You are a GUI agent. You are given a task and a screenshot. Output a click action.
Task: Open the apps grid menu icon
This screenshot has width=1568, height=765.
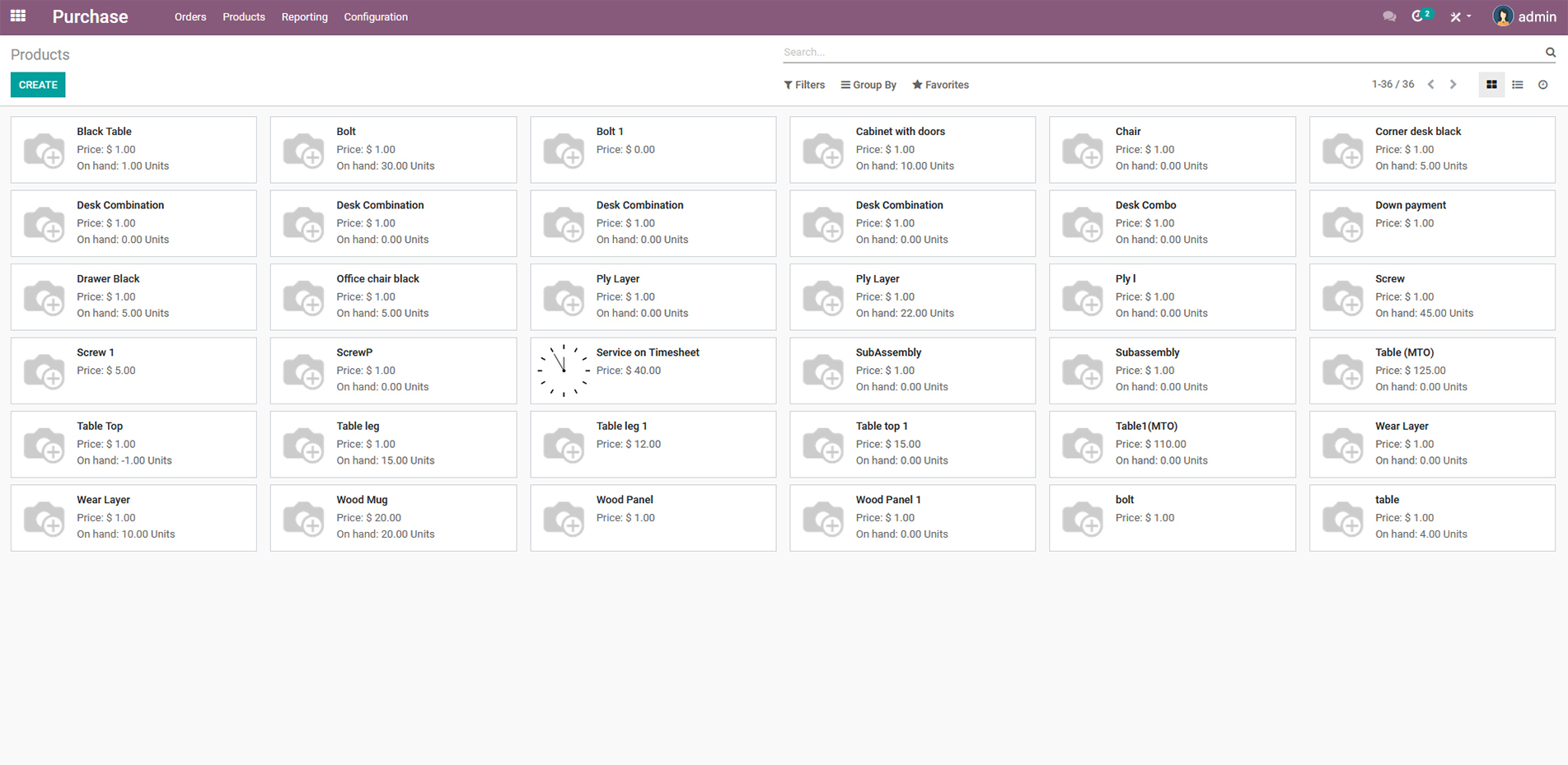point(18,16)
